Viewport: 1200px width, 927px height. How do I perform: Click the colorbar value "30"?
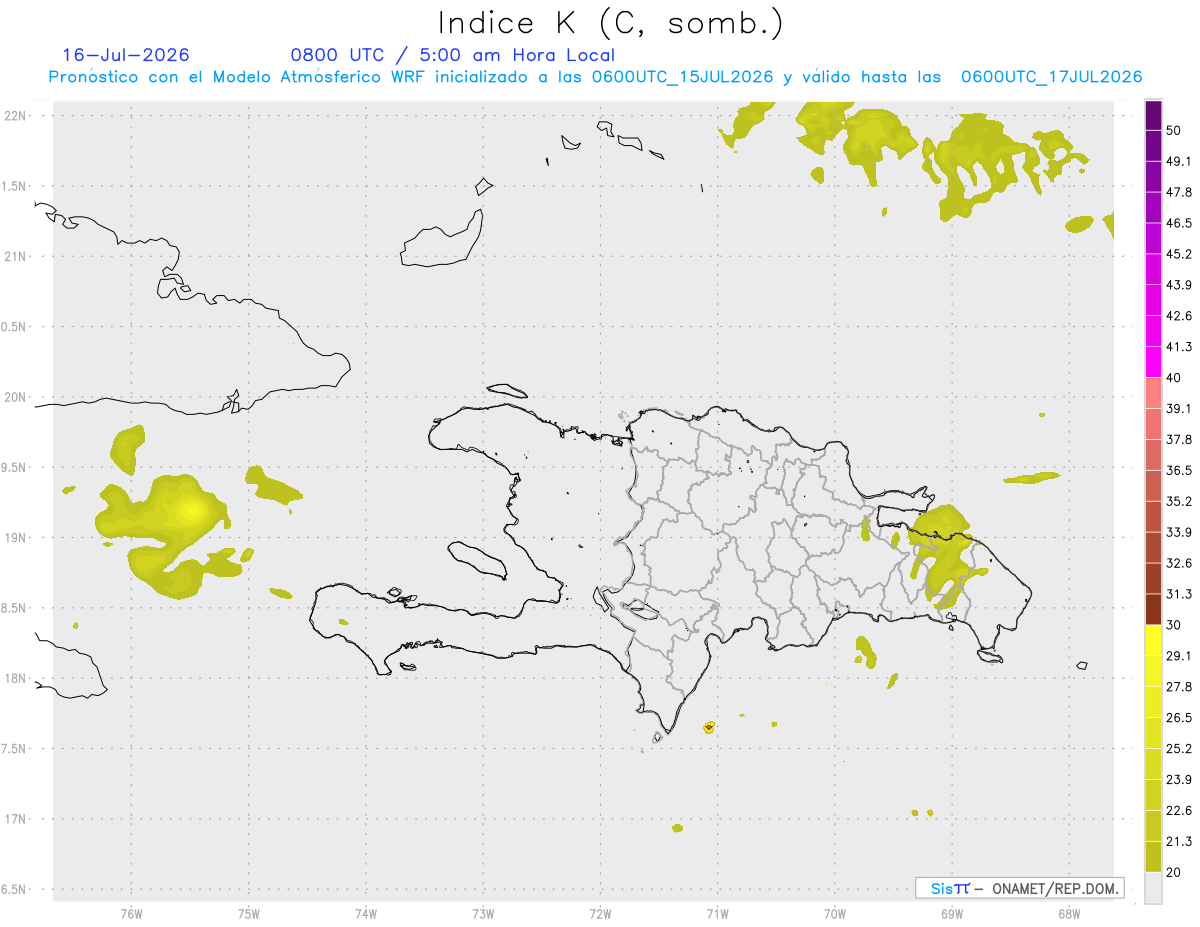1174,625
